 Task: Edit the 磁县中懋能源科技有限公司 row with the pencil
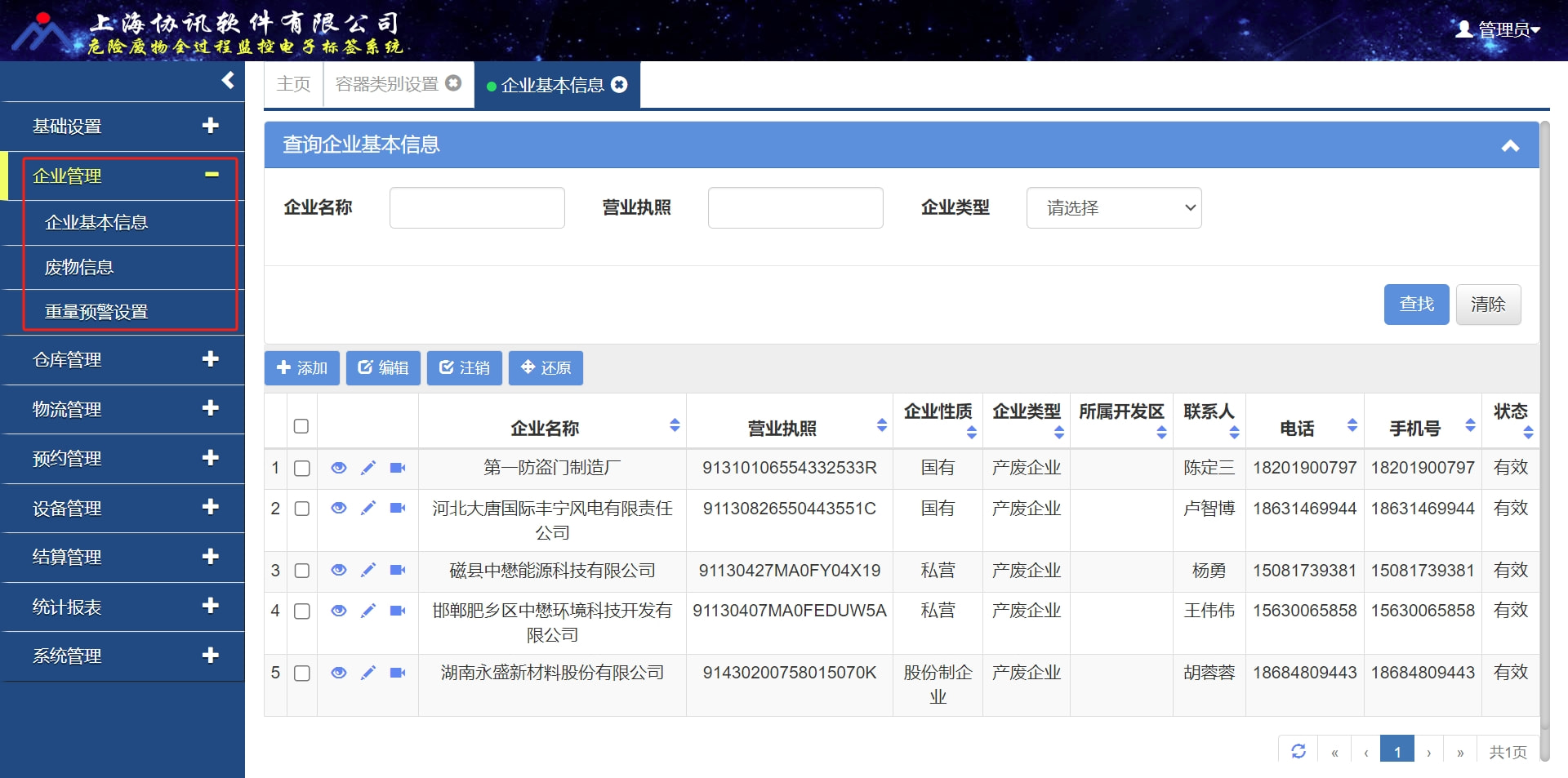pos(368,570)
